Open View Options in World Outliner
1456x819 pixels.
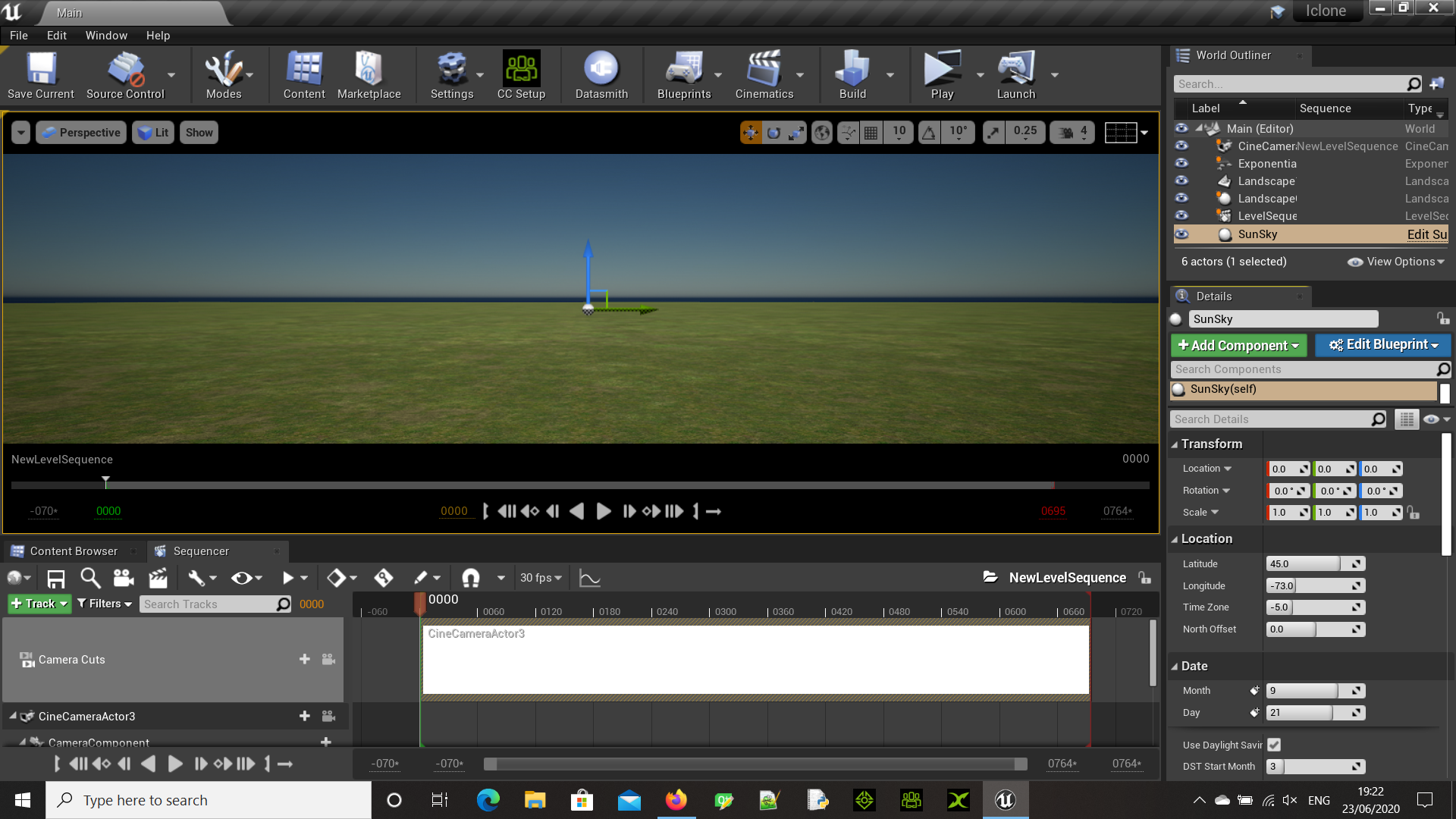click(x=1395, y=262)
